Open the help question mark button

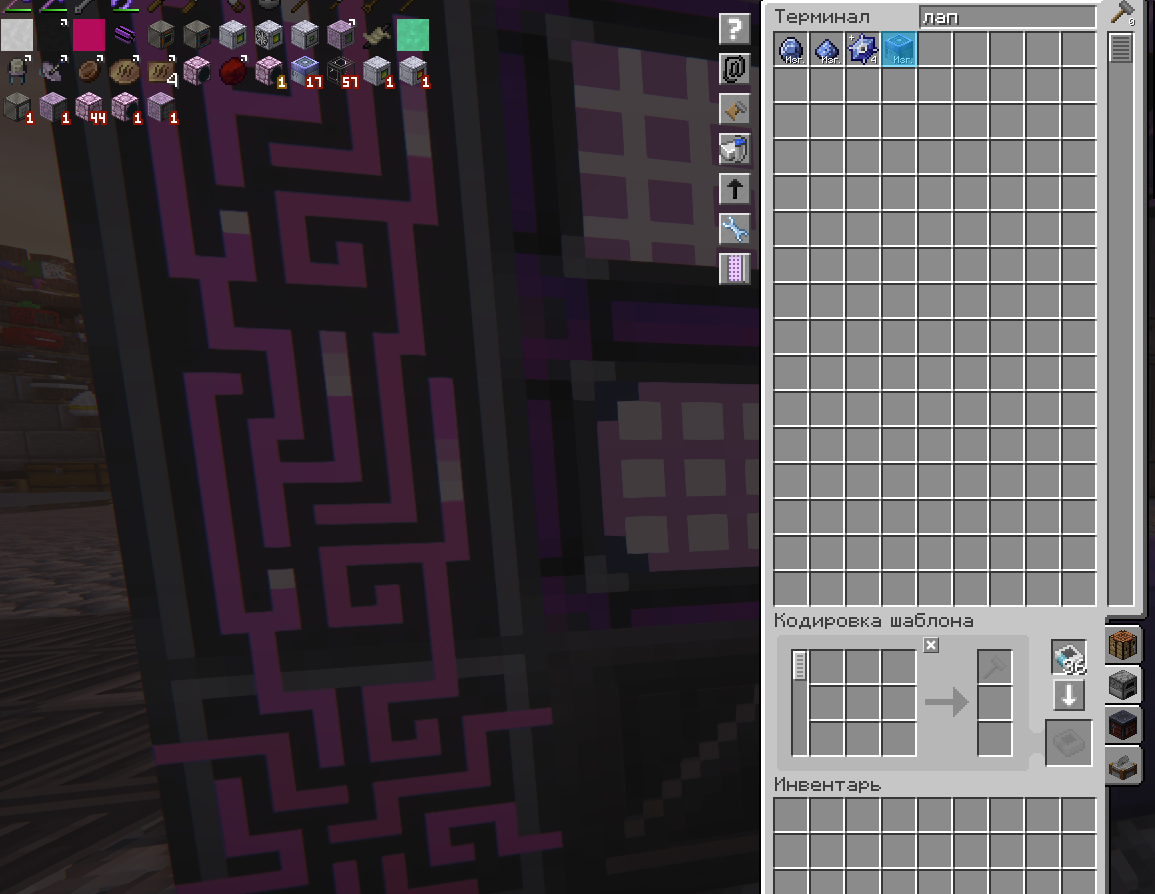tap(734, 29)
